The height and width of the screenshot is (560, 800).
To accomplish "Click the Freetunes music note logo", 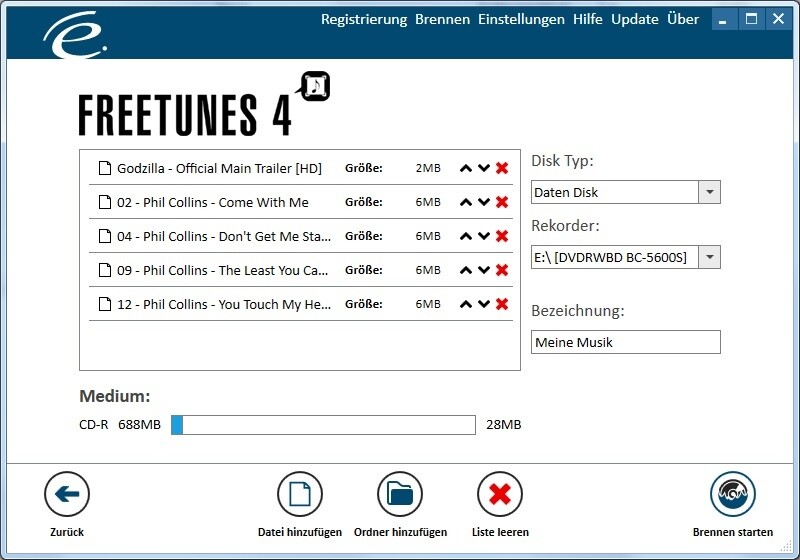I will [x=315, y=87].
